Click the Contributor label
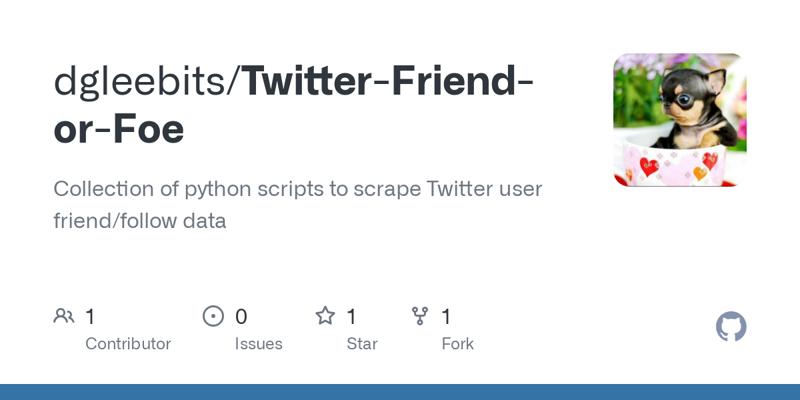 128,343
